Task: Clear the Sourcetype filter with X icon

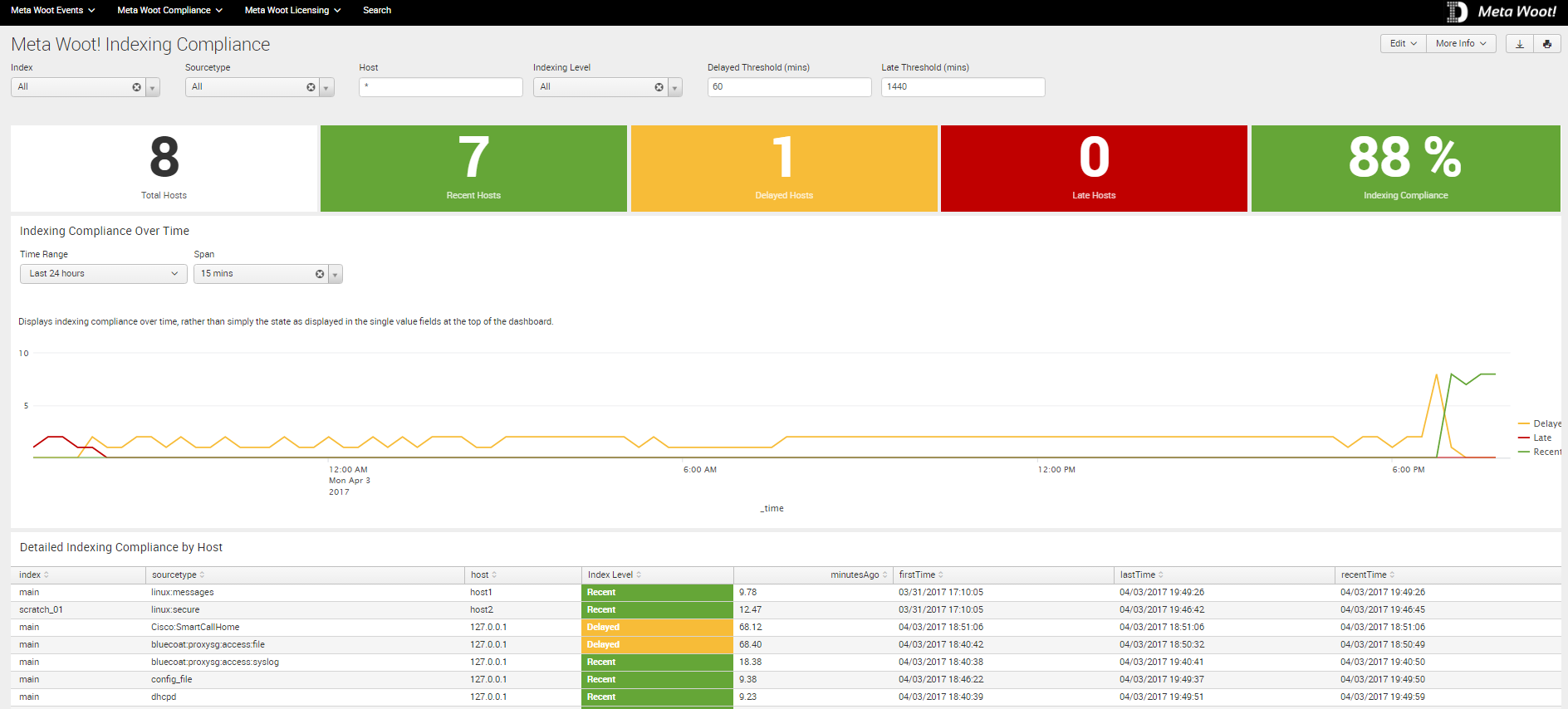Action: [311, 87]
